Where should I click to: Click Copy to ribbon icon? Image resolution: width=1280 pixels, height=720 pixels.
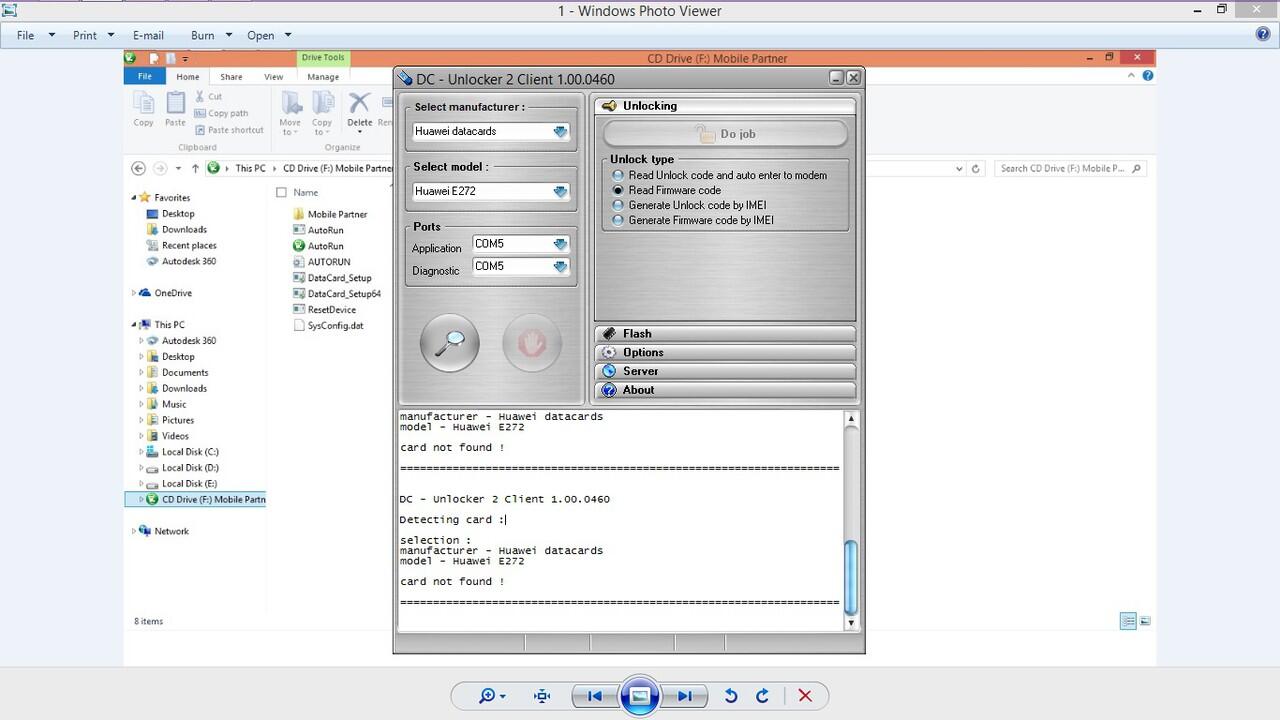[322, 113]
